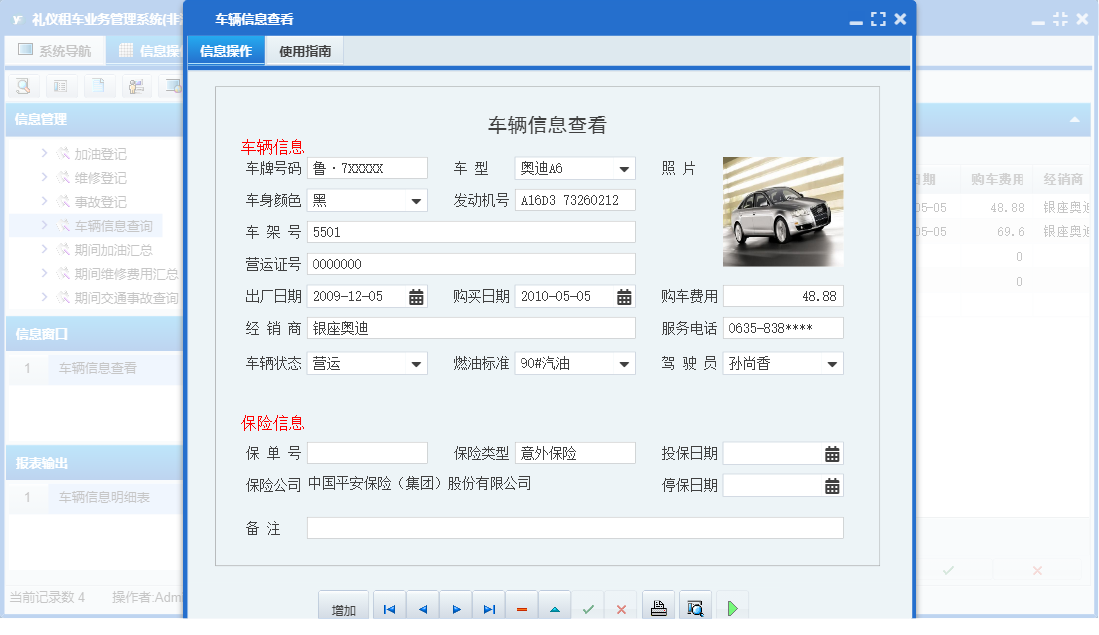Open calendar picker for 出厂日期
The height and width of the screenshot is (635, 1099).
coord(414,297)
